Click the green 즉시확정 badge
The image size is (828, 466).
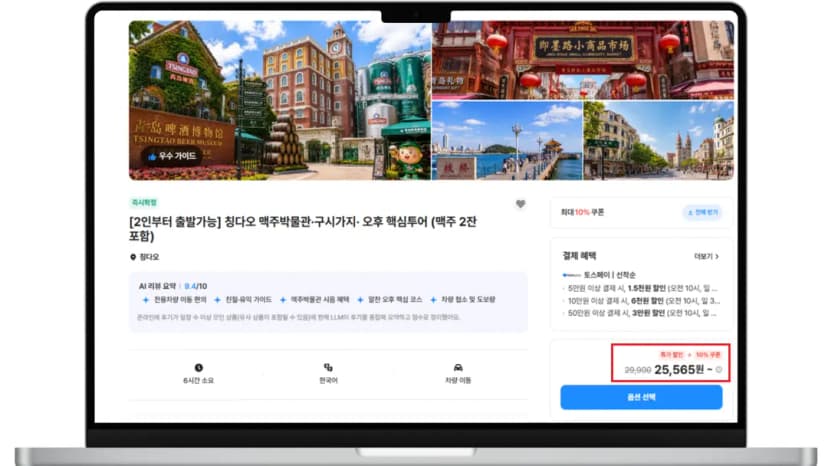(144, 202)
